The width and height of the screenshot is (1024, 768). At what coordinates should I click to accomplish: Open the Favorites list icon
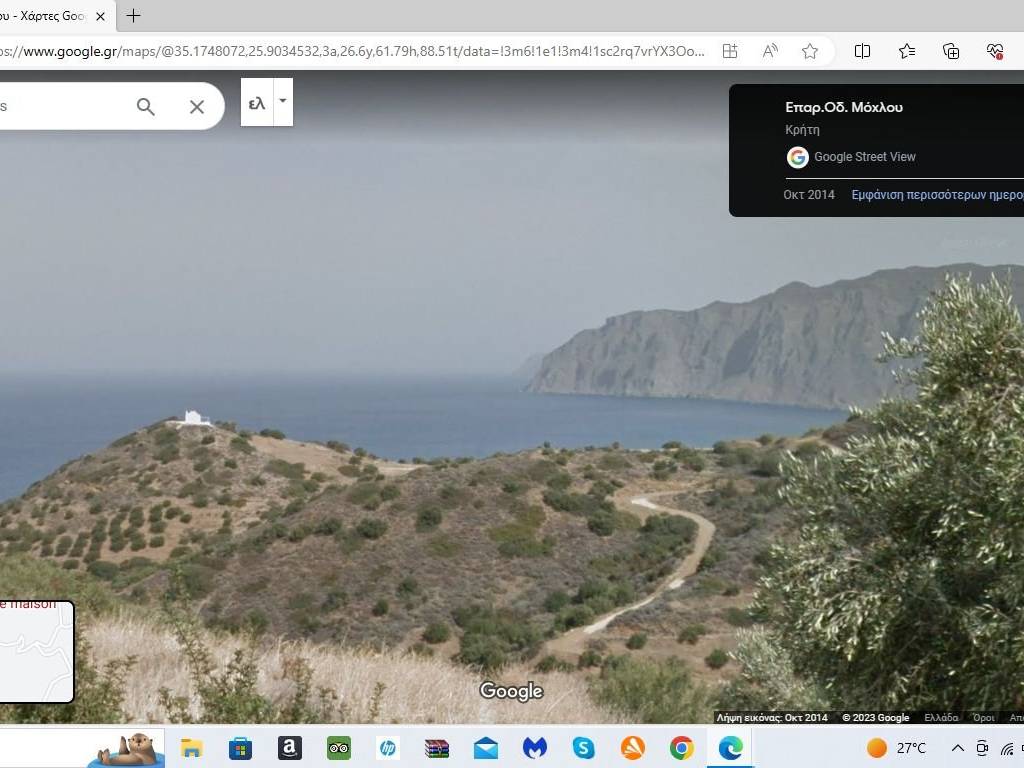coord(907,51)
